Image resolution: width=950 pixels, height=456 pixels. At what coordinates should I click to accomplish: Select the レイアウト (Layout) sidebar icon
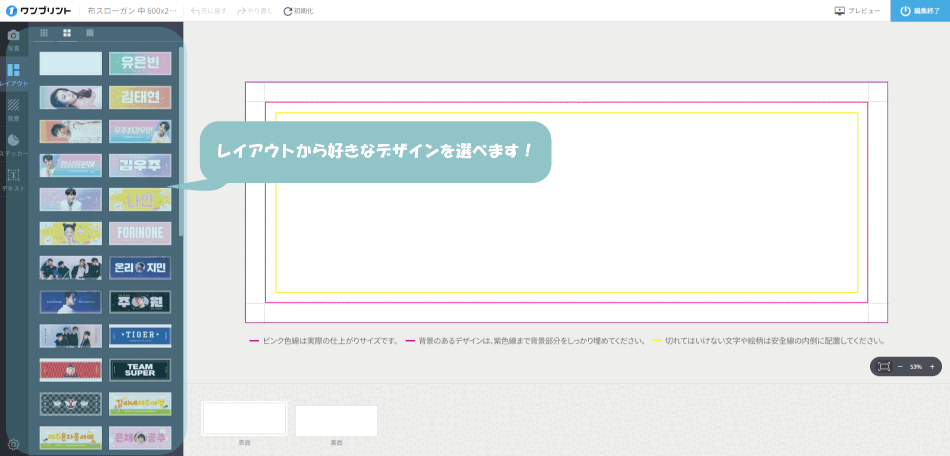pos(13,75)
